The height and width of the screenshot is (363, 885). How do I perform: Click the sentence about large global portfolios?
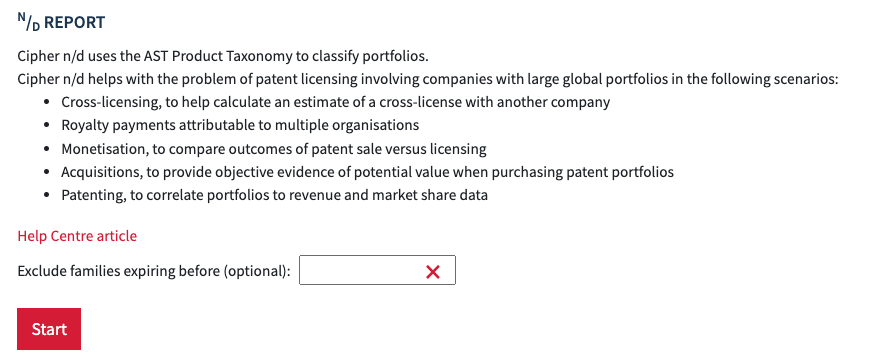[428, 79]
